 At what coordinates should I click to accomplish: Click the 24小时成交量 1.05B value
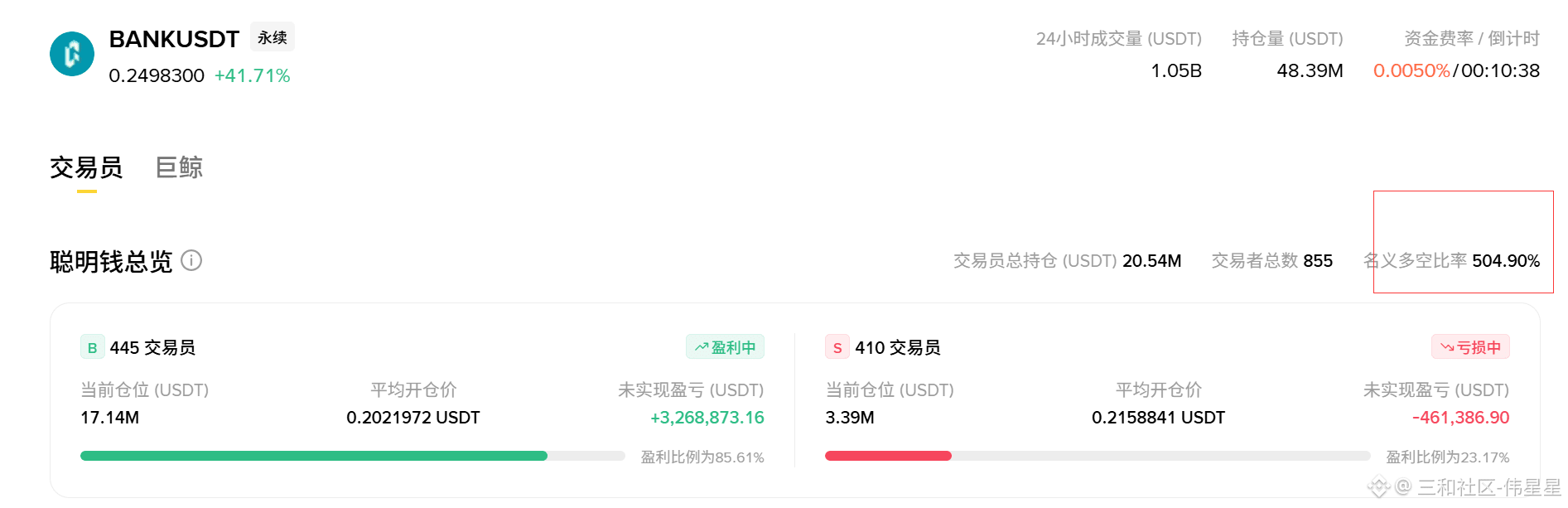[1176, 70]
